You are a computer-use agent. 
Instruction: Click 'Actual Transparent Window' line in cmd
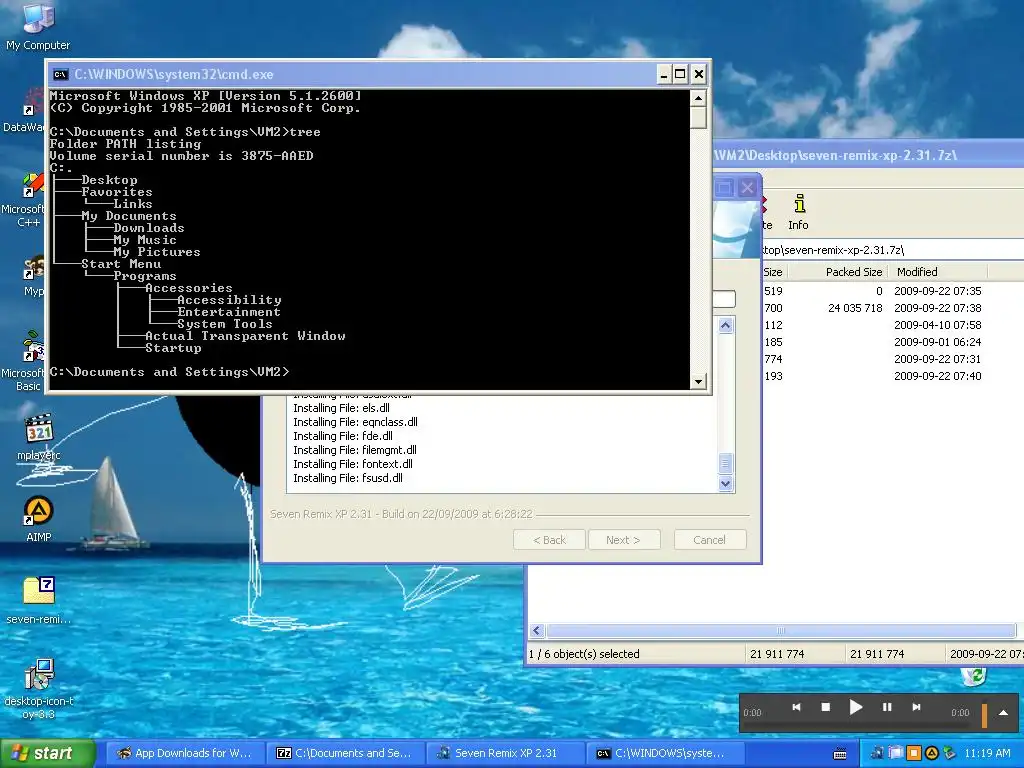point(246,336)
